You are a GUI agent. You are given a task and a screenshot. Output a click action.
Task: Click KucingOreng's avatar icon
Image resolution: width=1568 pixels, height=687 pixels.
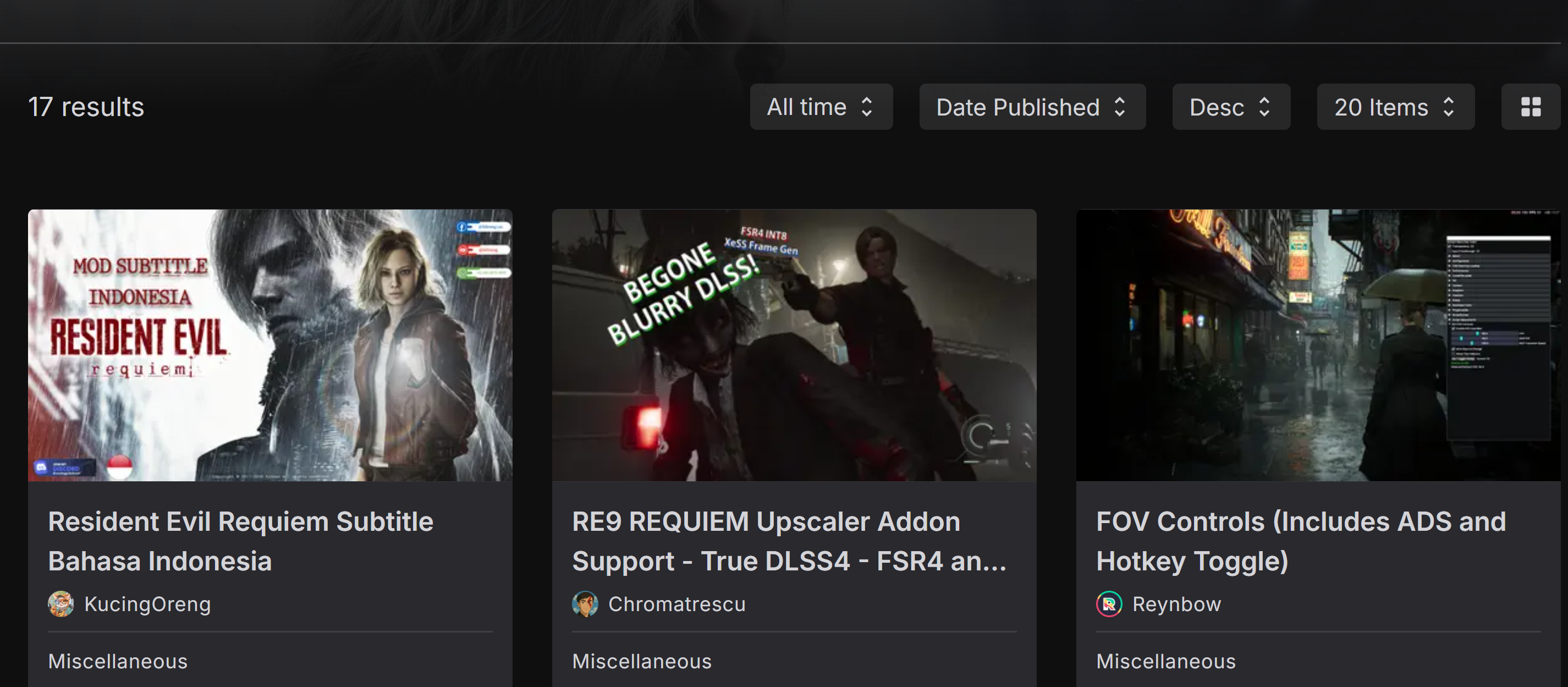click(x=61, y=603)
